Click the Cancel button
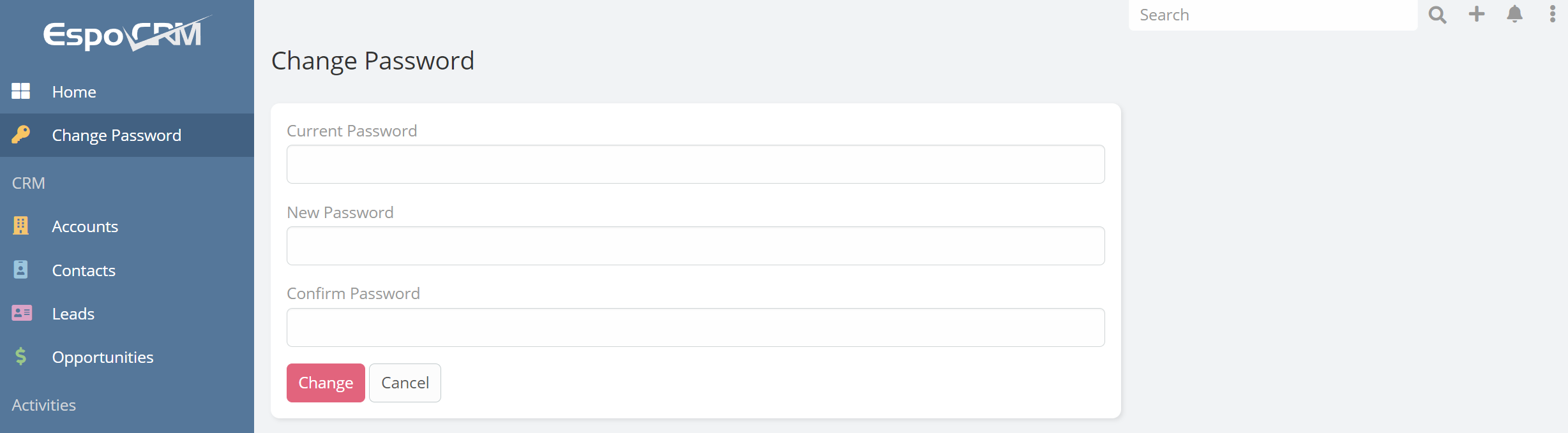 coord(405,383)
